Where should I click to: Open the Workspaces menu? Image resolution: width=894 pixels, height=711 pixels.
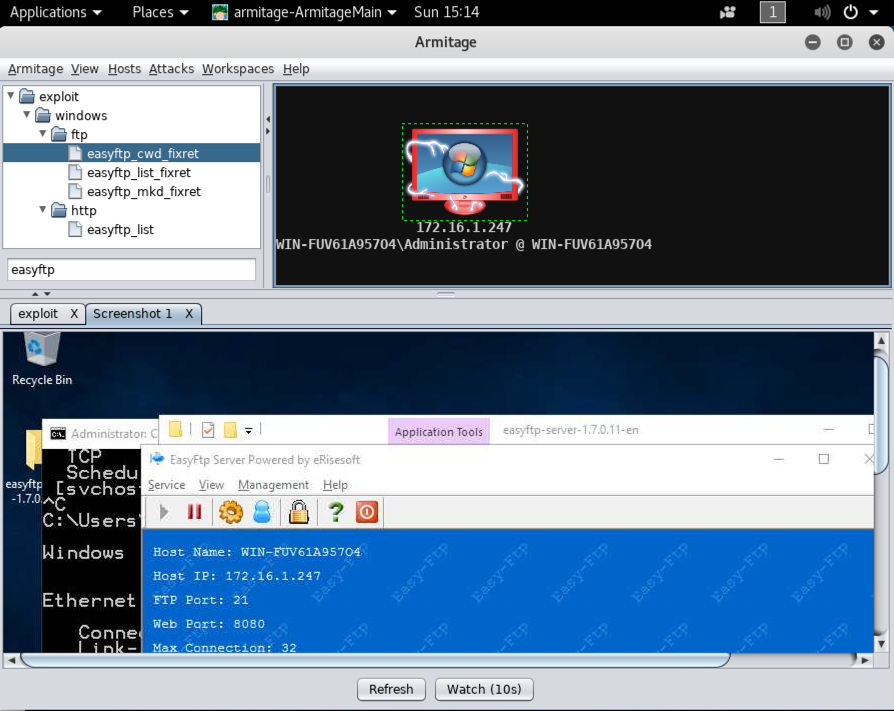coord(238,69)
